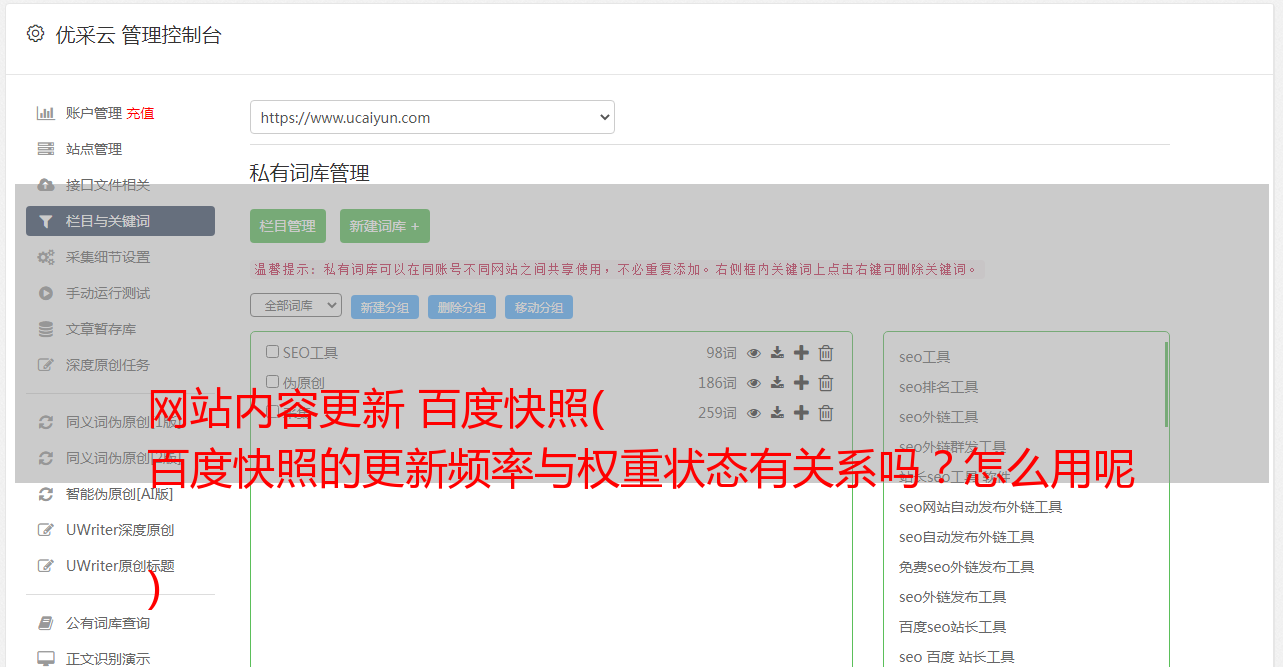1283x667 pixels.
Task: Click download icon on the 259词 row
Action: coord(777,413)
